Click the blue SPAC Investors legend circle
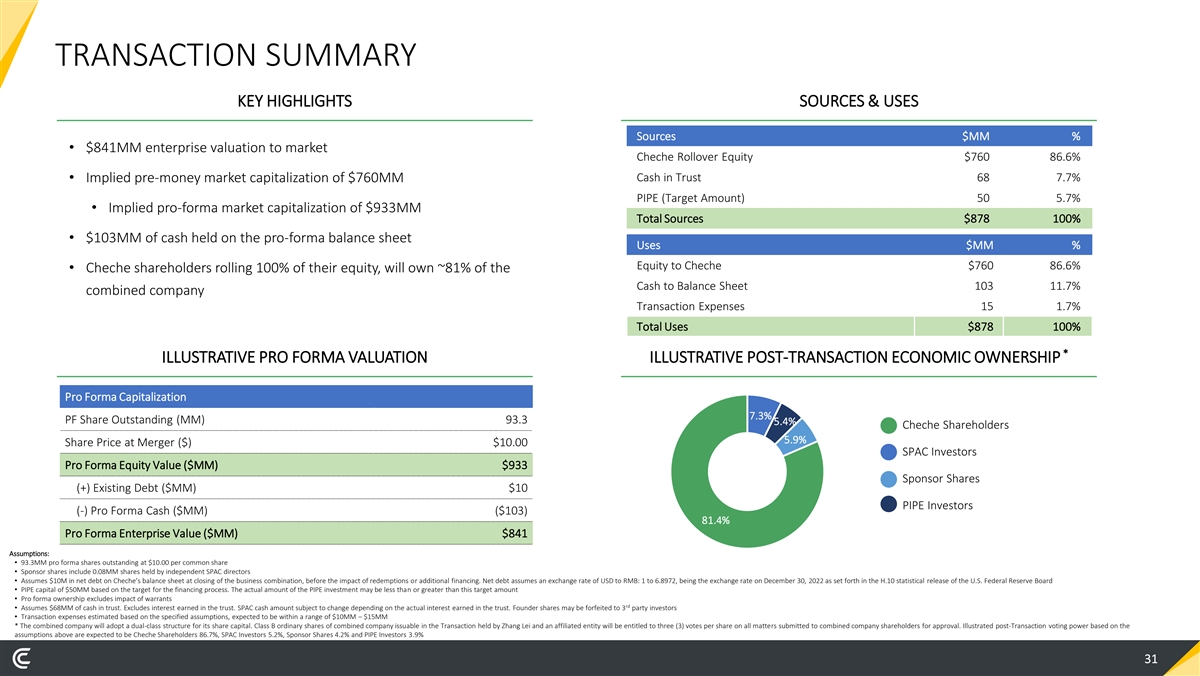 point(888,451)
